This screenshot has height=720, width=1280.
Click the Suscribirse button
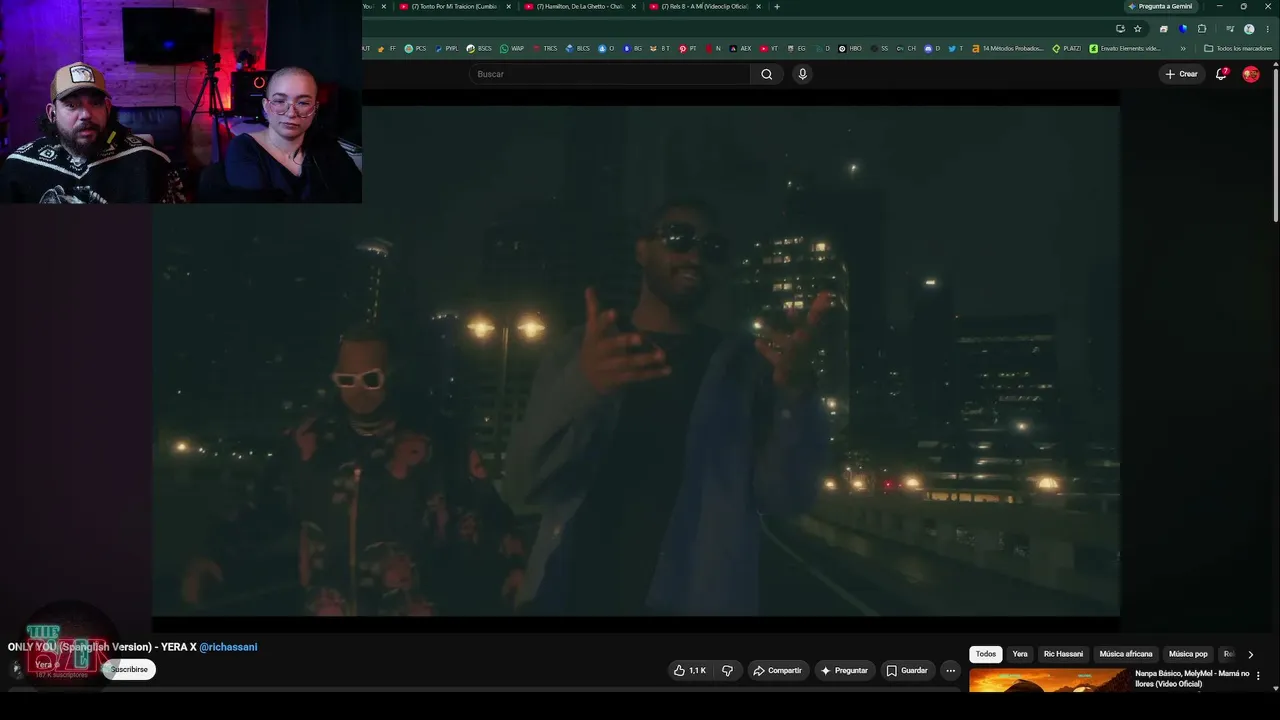click(x=129, y=670)
